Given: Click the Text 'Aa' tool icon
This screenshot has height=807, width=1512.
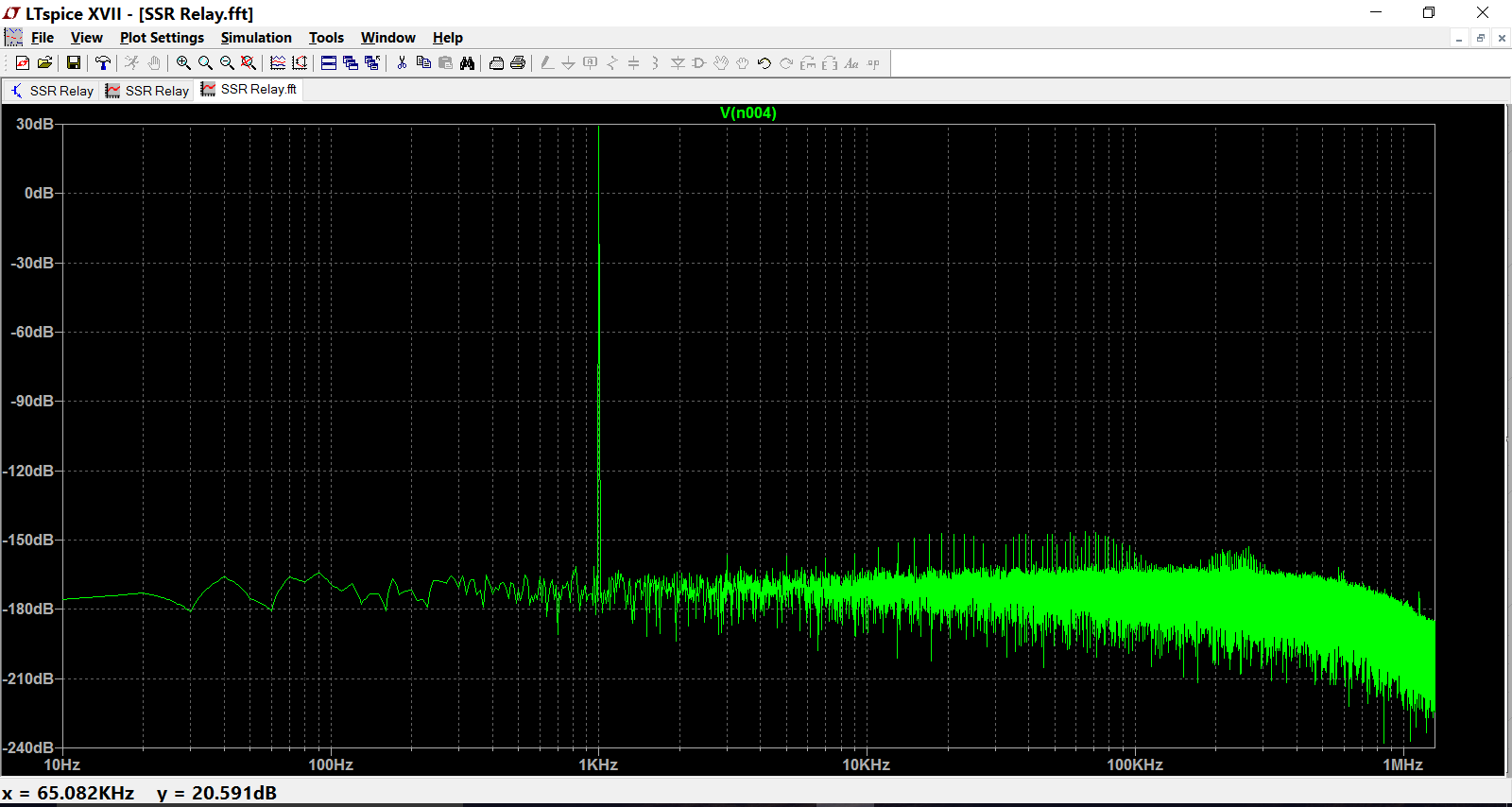Looking at the screenshot, I should coord(851,63).
